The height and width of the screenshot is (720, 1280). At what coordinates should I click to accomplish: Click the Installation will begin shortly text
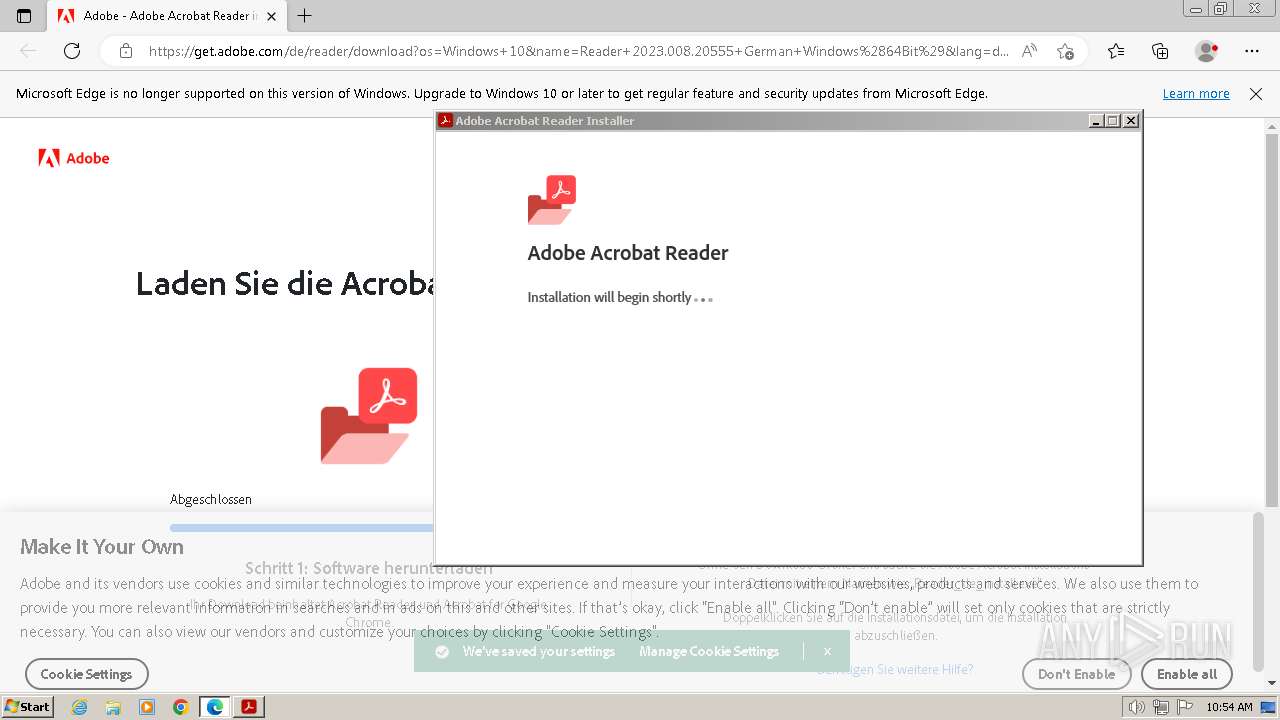(609, 297)
